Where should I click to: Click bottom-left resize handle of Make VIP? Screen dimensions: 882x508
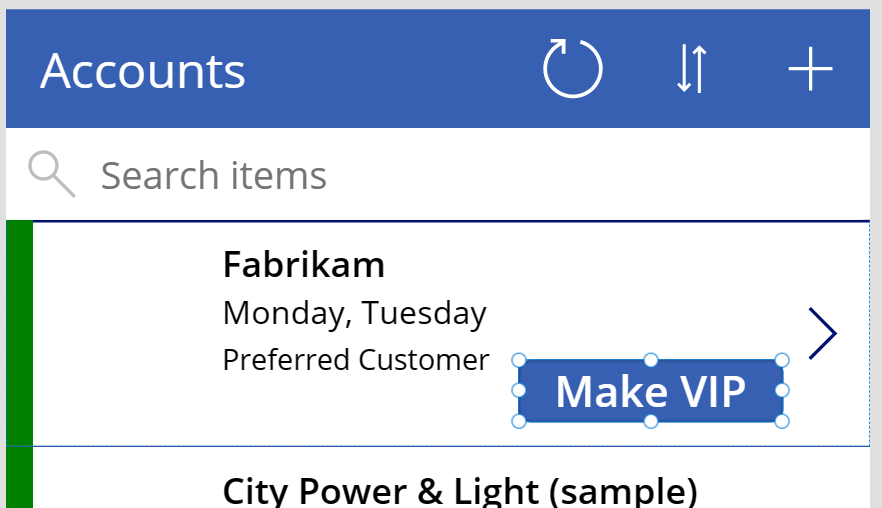point(518,421)
